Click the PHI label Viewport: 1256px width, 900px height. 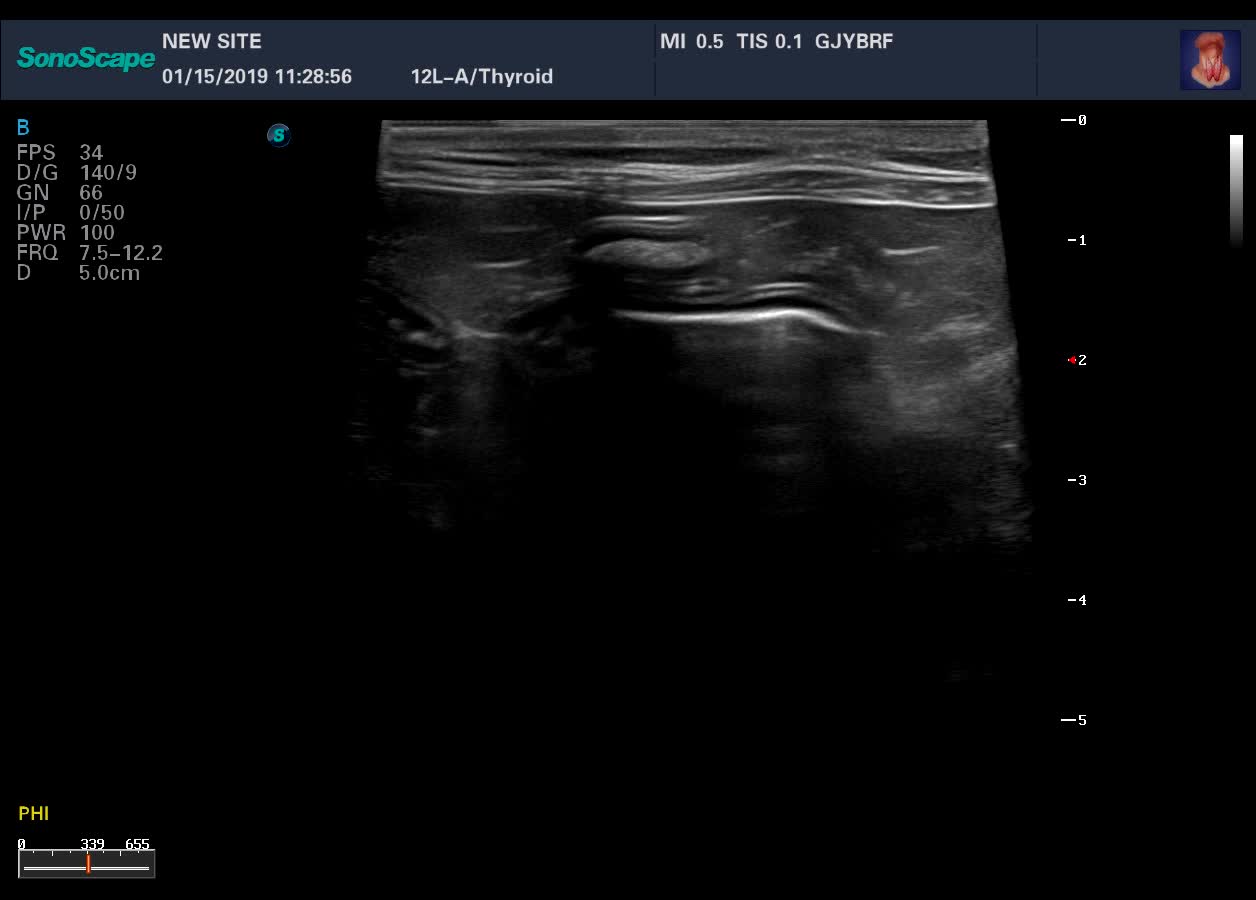pyautogui.click(x=33, y=814)
